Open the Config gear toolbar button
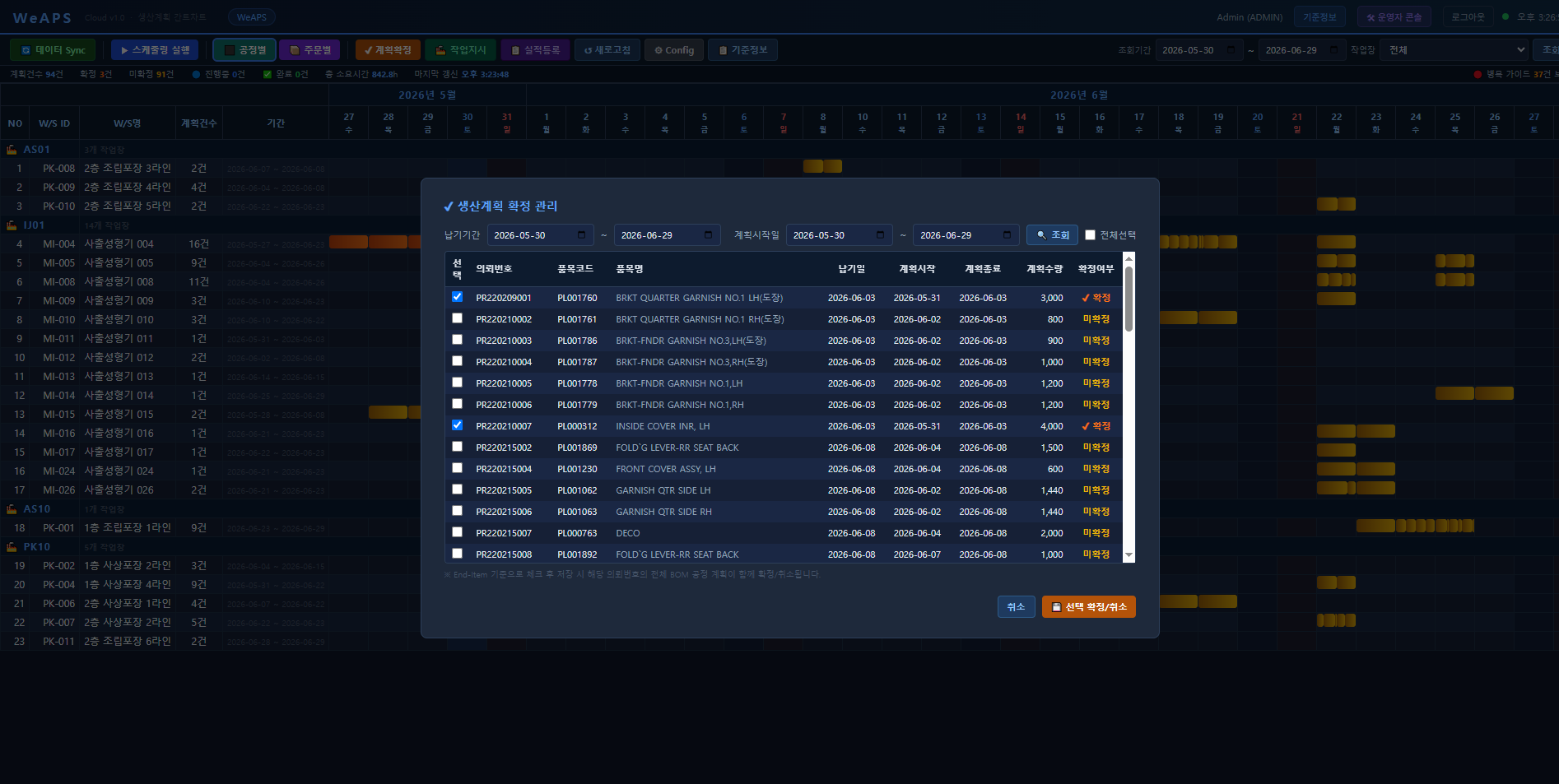 pos(674,50)
